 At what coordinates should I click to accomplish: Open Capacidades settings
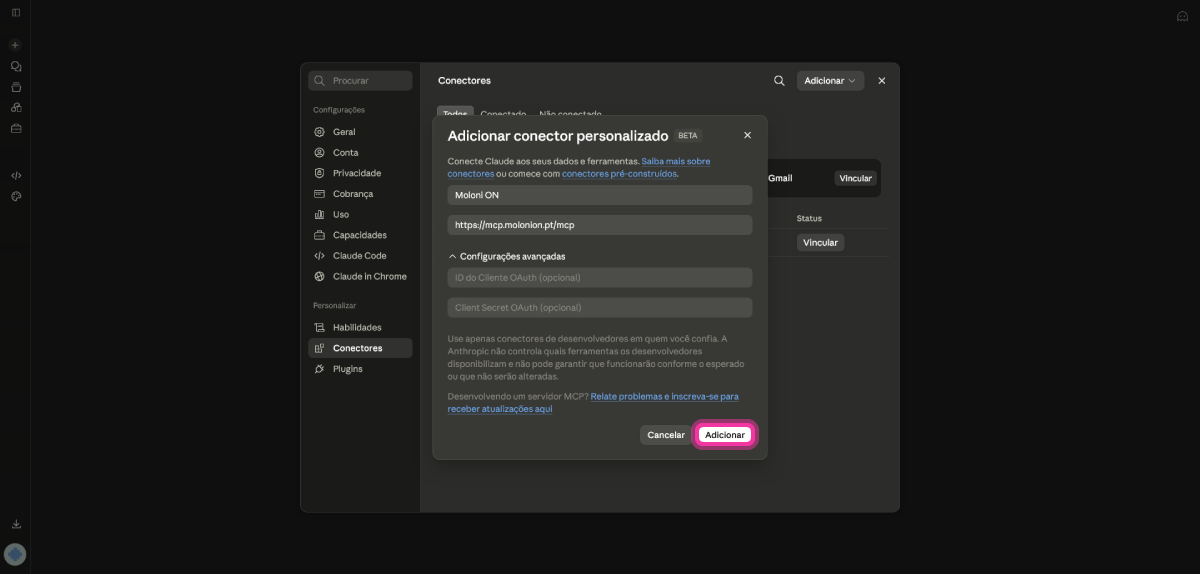pyautogui.click(x=360, y=235)
